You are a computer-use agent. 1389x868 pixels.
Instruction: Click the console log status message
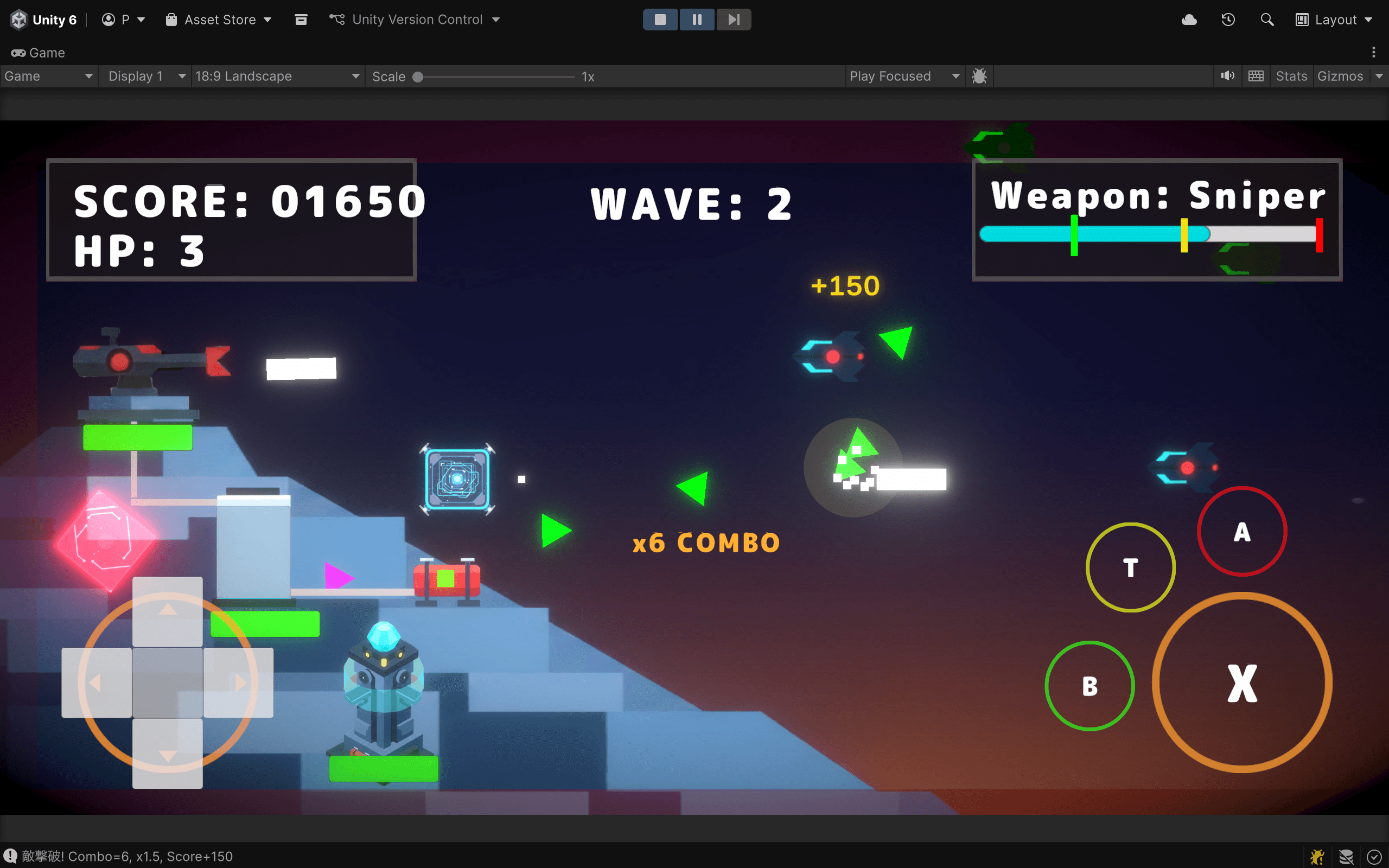[x=128, y=857]
